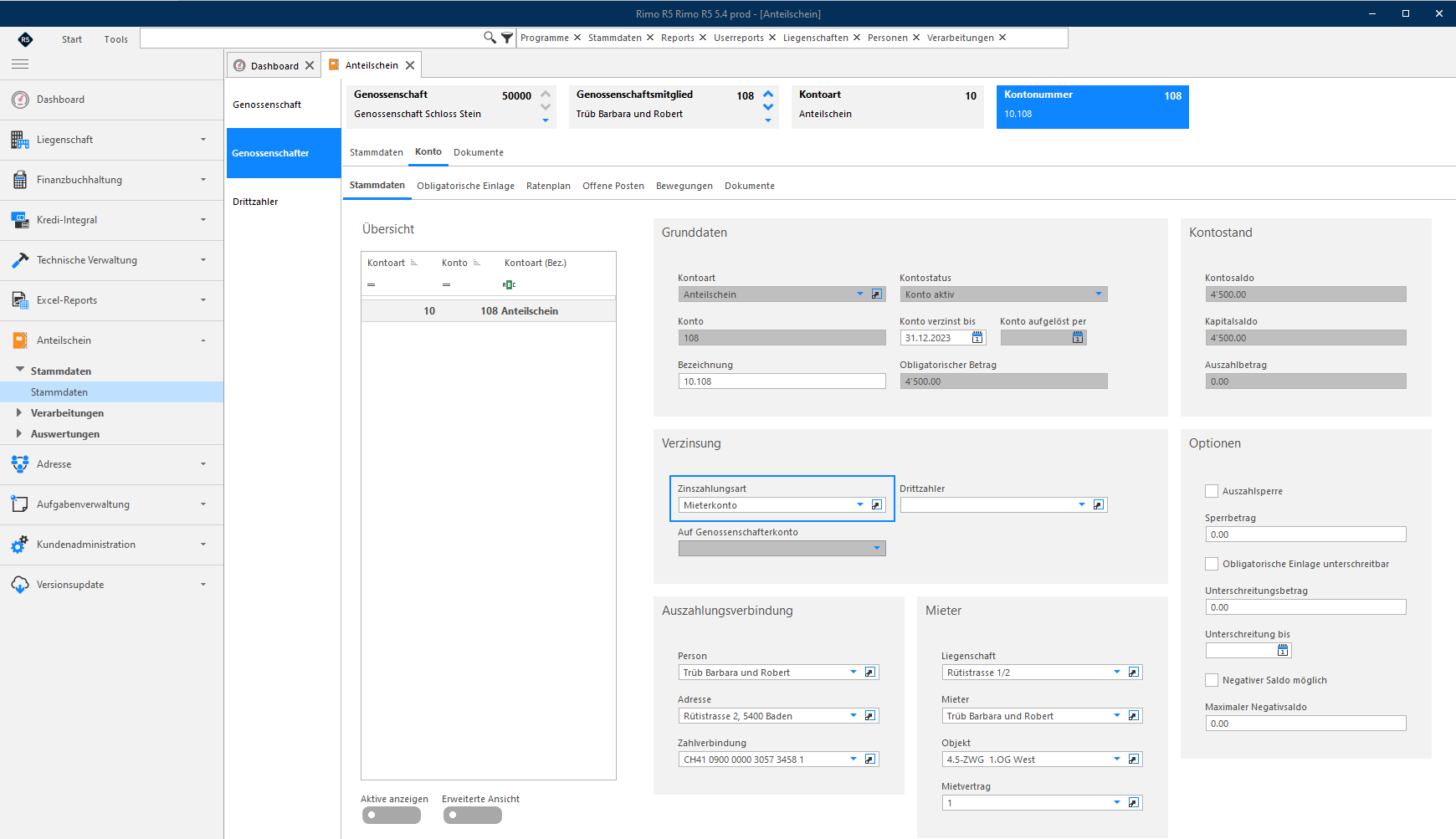The image size is (1456, 839).
Task: Open the hamburger menu icon
Action: pyautogui.click(x=20, y=64)
